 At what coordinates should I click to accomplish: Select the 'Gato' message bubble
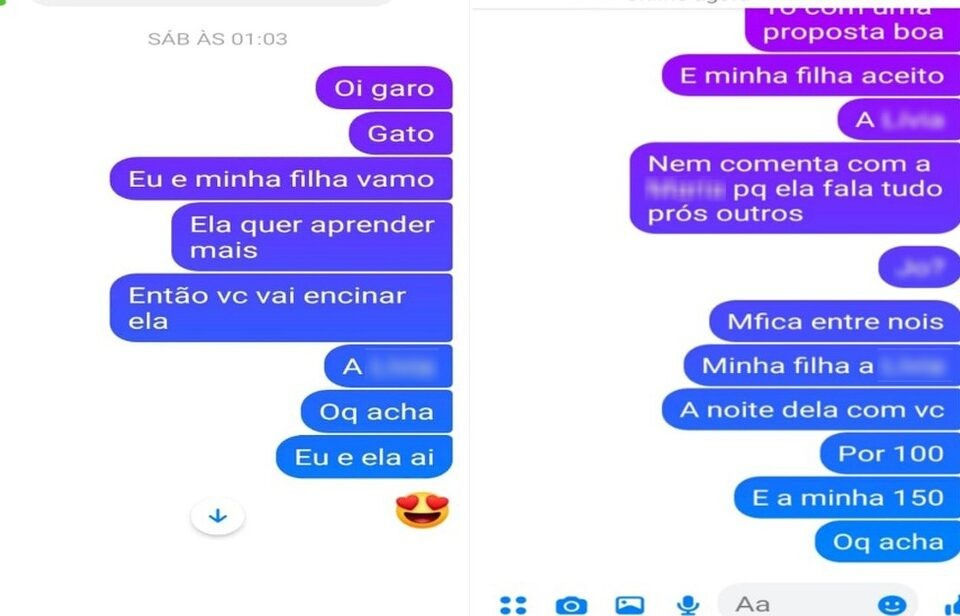pyautogui.click(x=400, y=133)
